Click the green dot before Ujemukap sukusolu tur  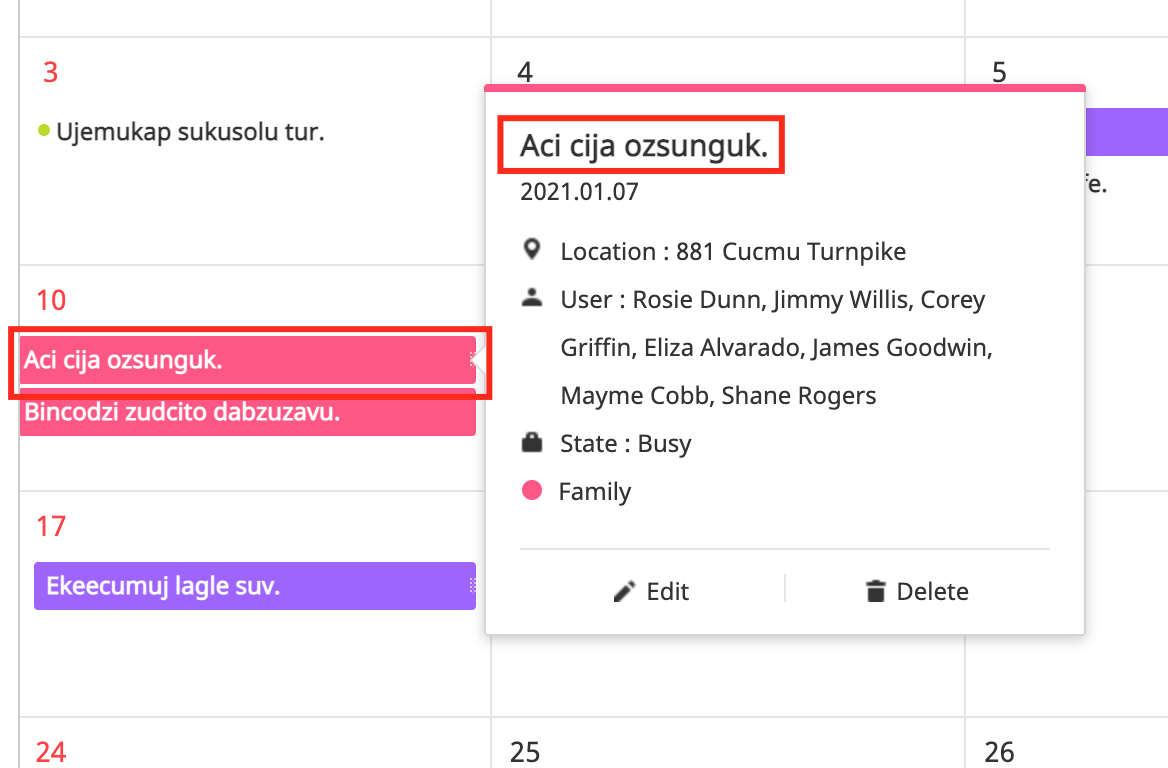[x=42, y=129]
